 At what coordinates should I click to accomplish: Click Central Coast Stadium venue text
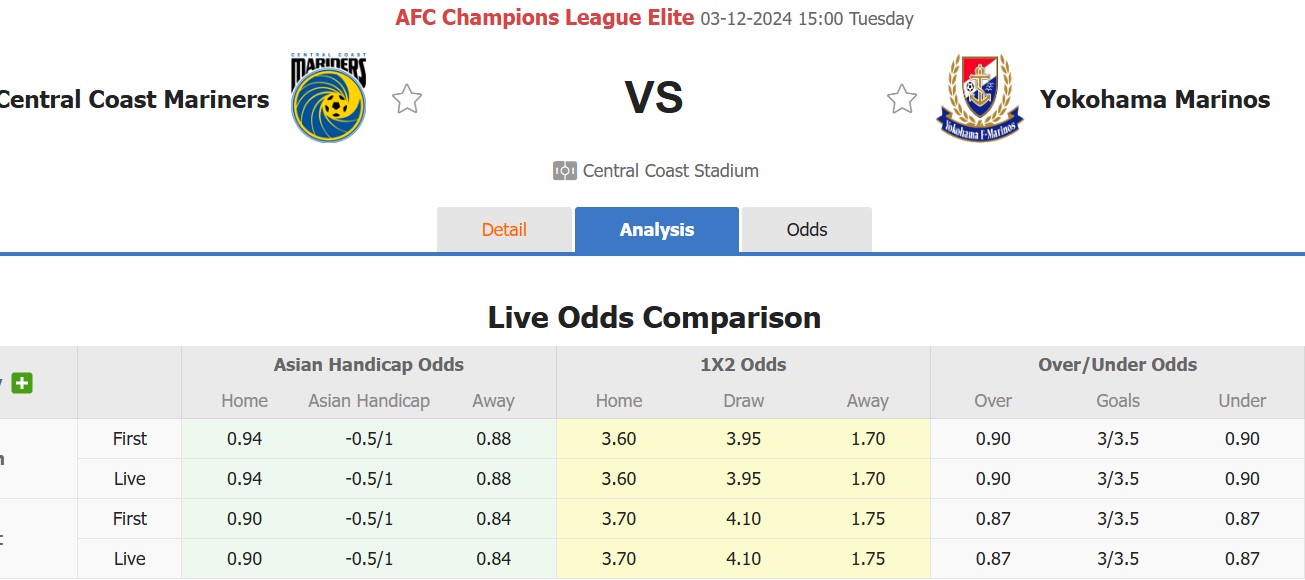(x=671, y=171)
